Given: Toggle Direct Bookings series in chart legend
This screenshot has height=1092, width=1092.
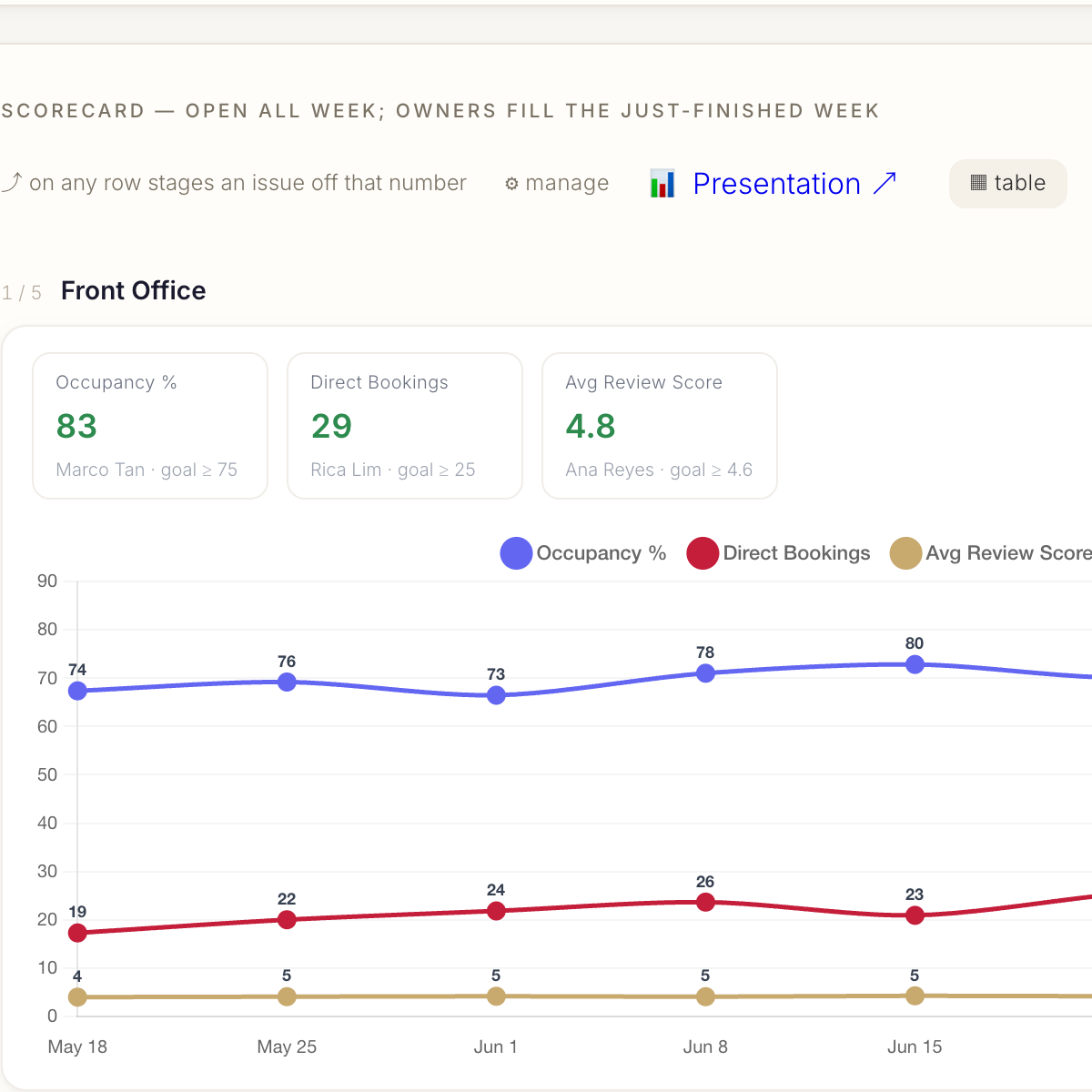Looking at the screenshot, I should click(778, 553).
